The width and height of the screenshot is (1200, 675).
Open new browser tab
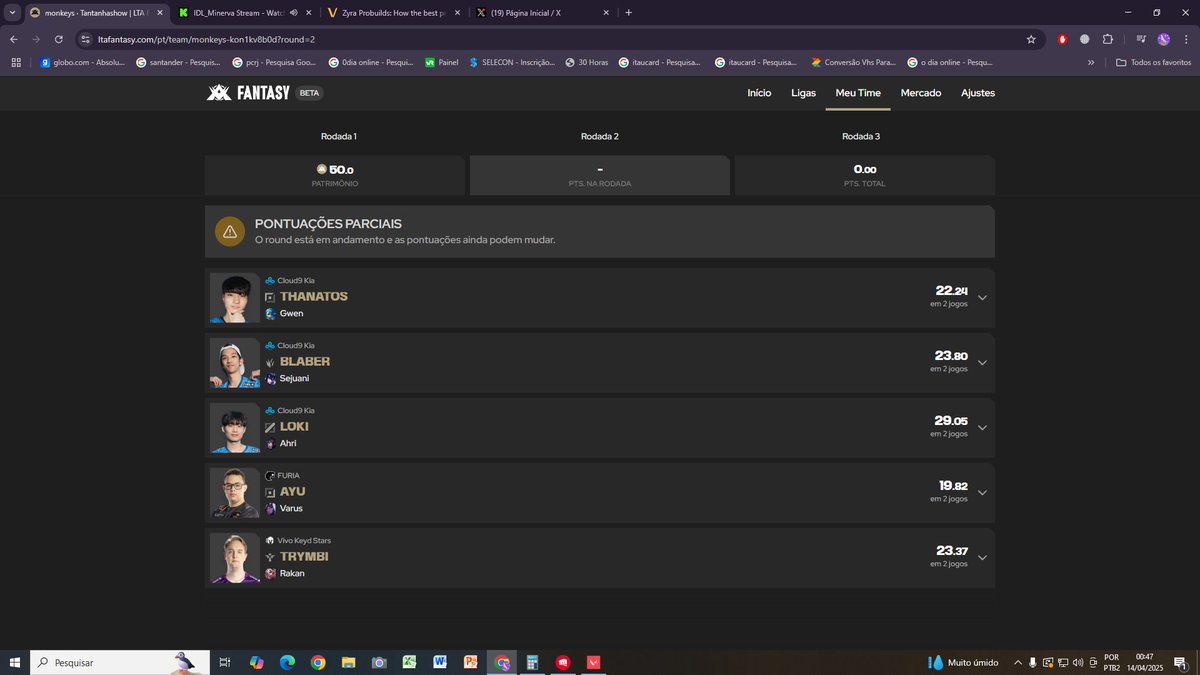click(628, 13)
